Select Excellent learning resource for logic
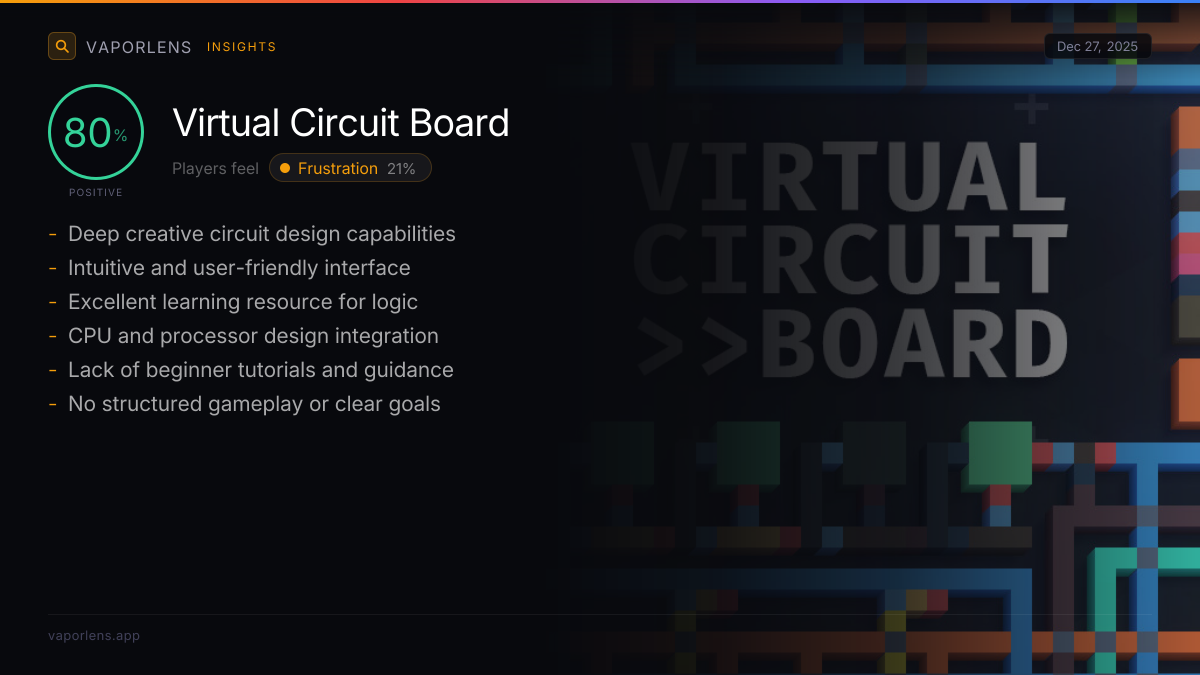Screen dimensions: 1200x675 [243, 302]
